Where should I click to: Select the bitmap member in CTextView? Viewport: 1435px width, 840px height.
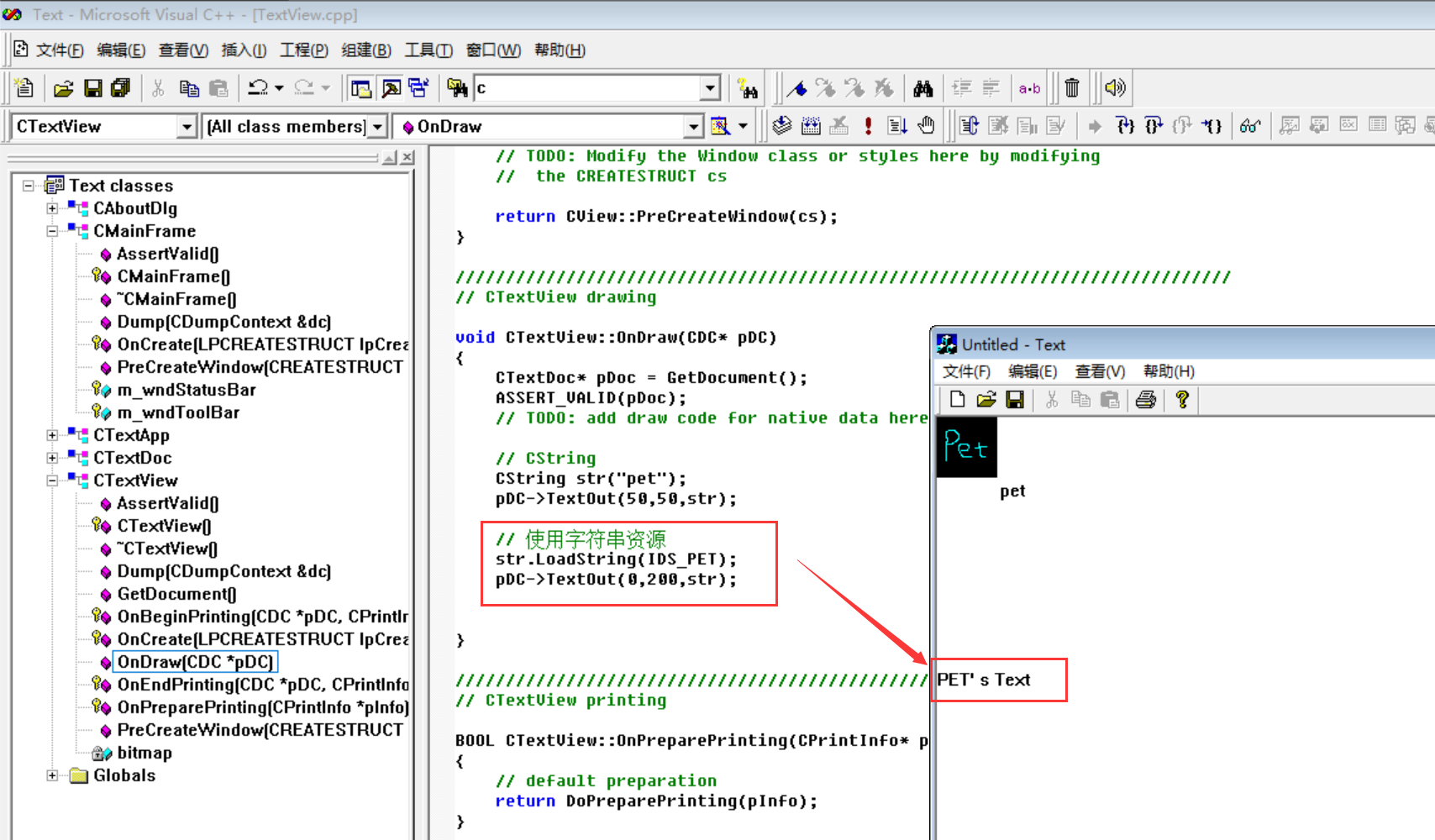coord(145,753)
